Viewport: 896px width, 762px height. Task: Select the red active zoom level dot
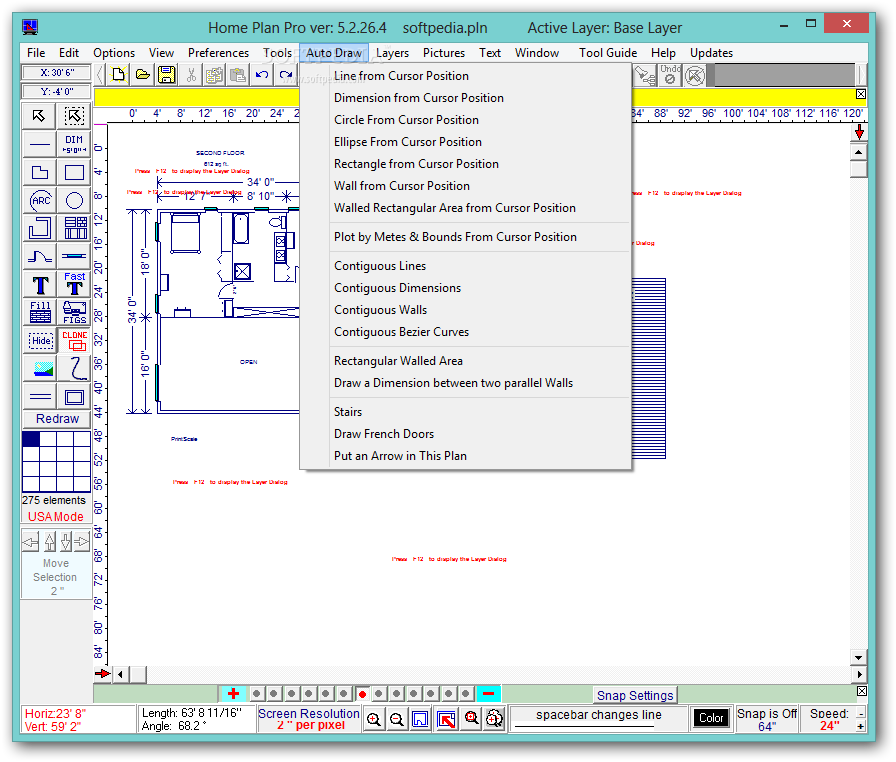362,694
